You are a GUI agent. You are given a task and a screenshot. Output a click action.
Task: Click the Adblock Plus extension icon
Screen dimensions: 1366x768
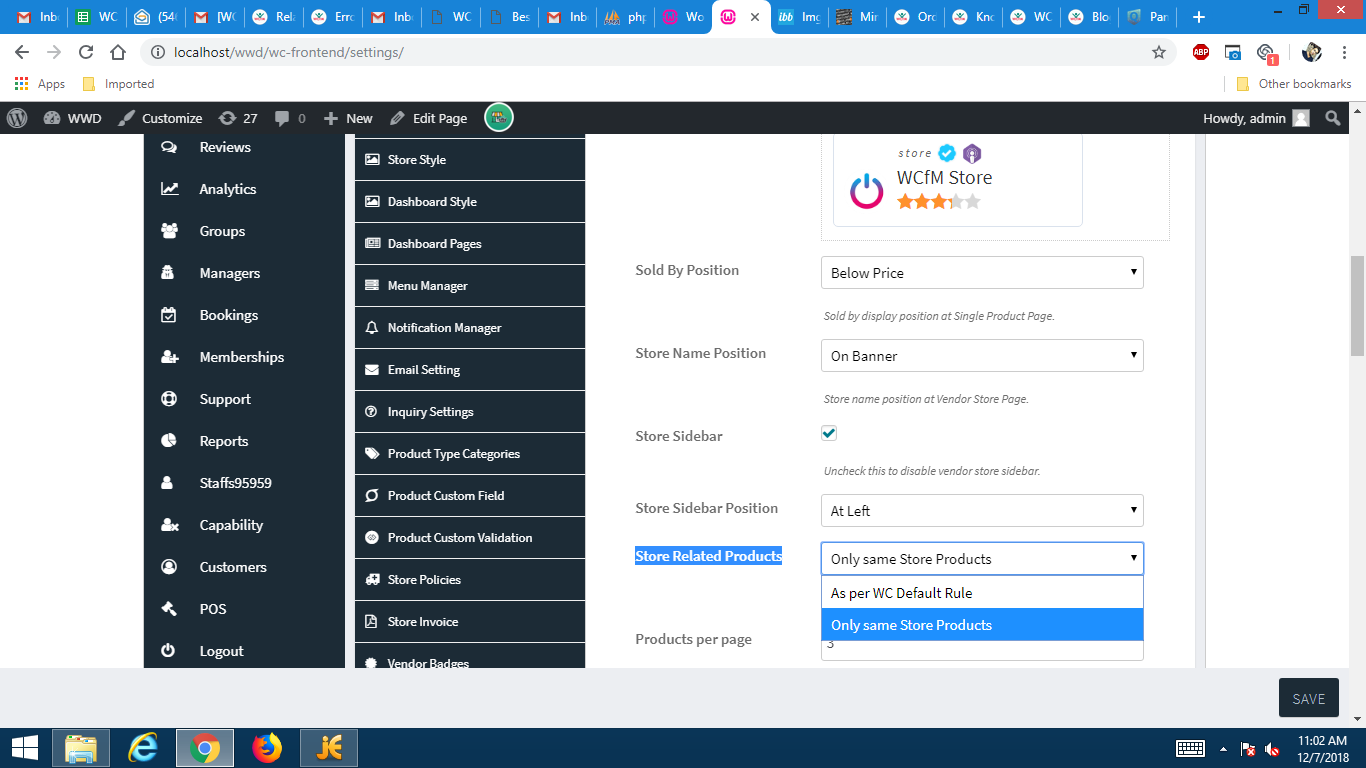click(1201, 52)
